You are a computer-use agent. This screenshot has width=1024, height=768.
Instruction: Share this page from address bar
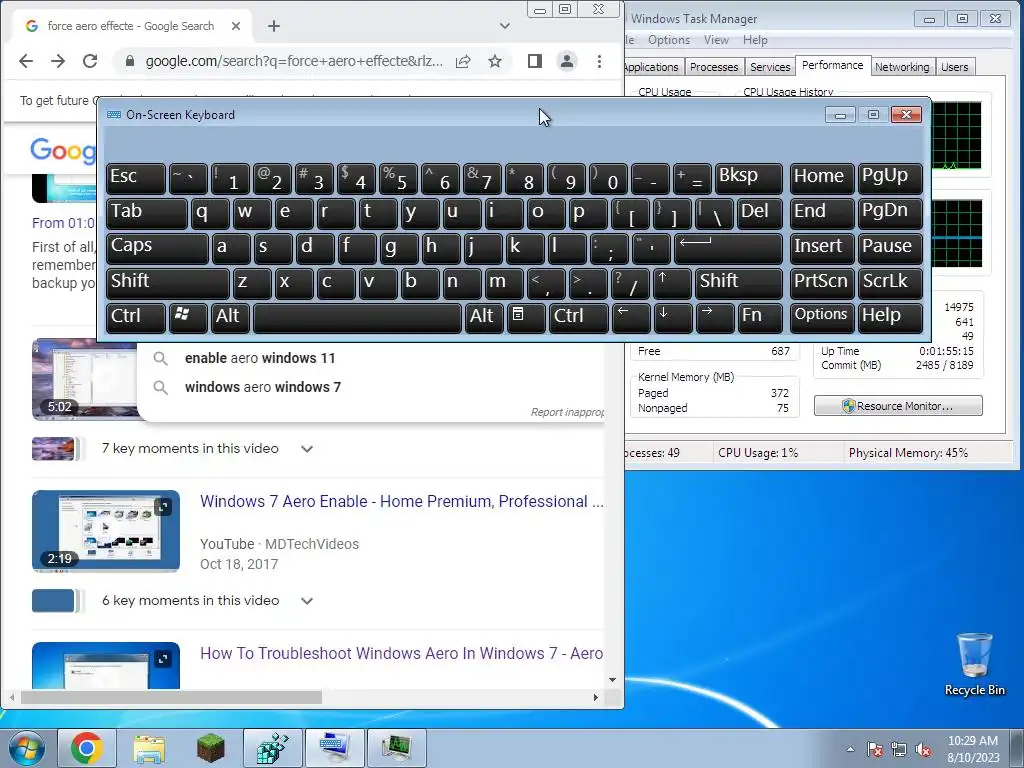pyautogui.click(x=463, y=61)
